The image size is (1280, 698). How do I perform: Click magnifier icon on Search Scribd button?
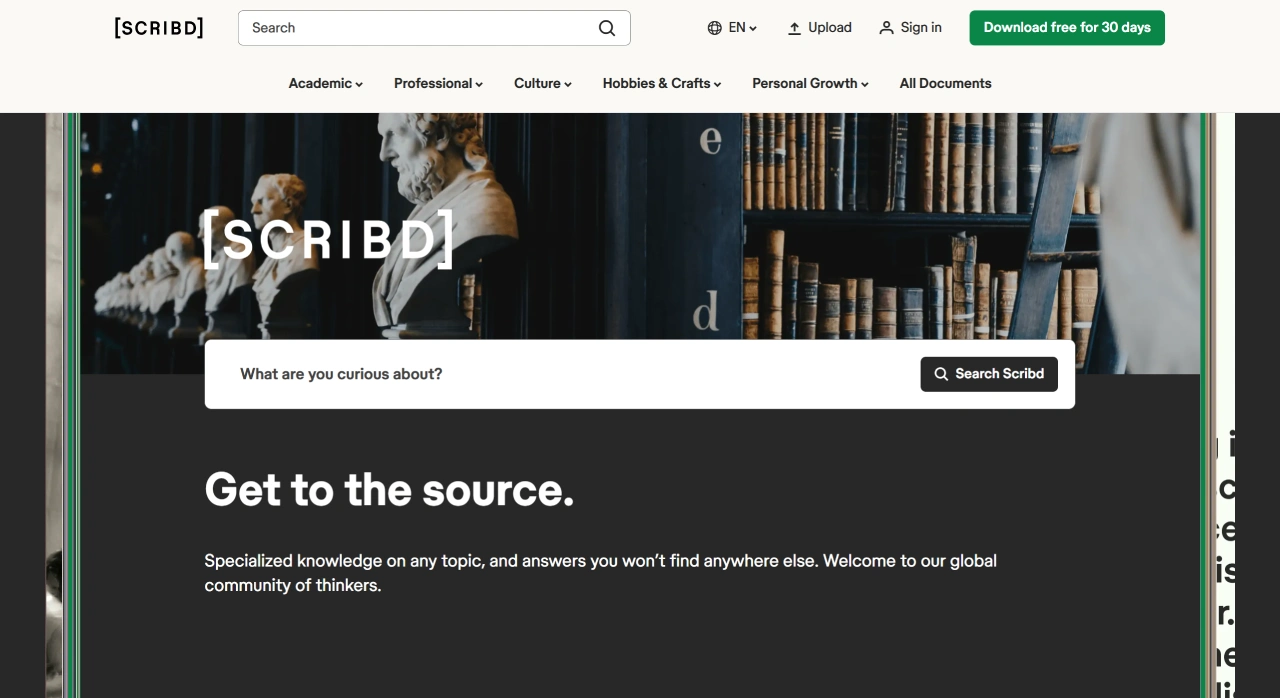(x=941, y=374)
